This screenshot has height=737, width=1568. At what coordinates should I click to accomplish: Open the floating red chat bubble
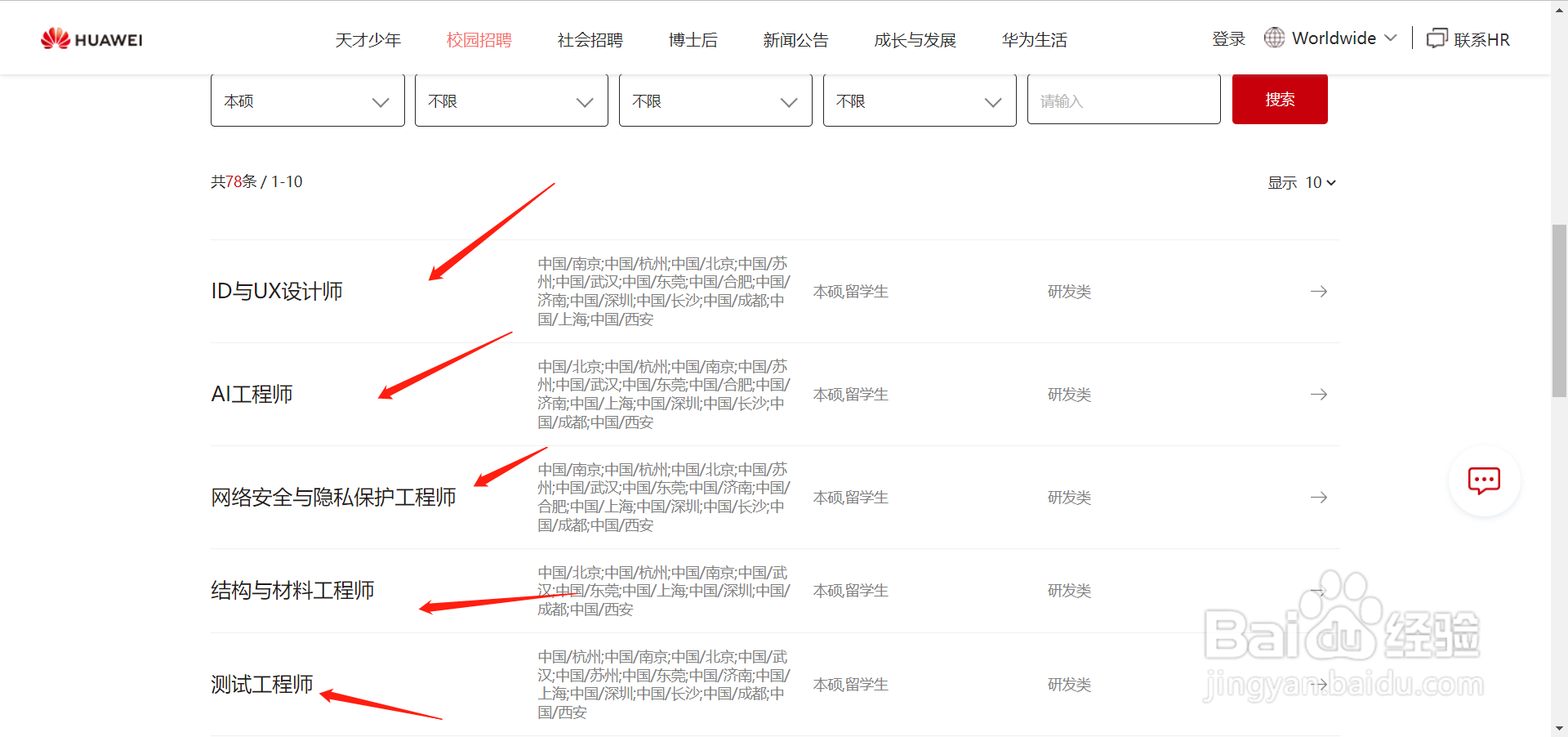coord(1484,480)
